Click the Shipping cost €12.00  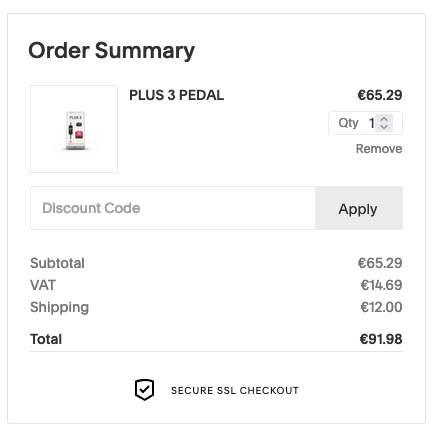tap(381, 307)
